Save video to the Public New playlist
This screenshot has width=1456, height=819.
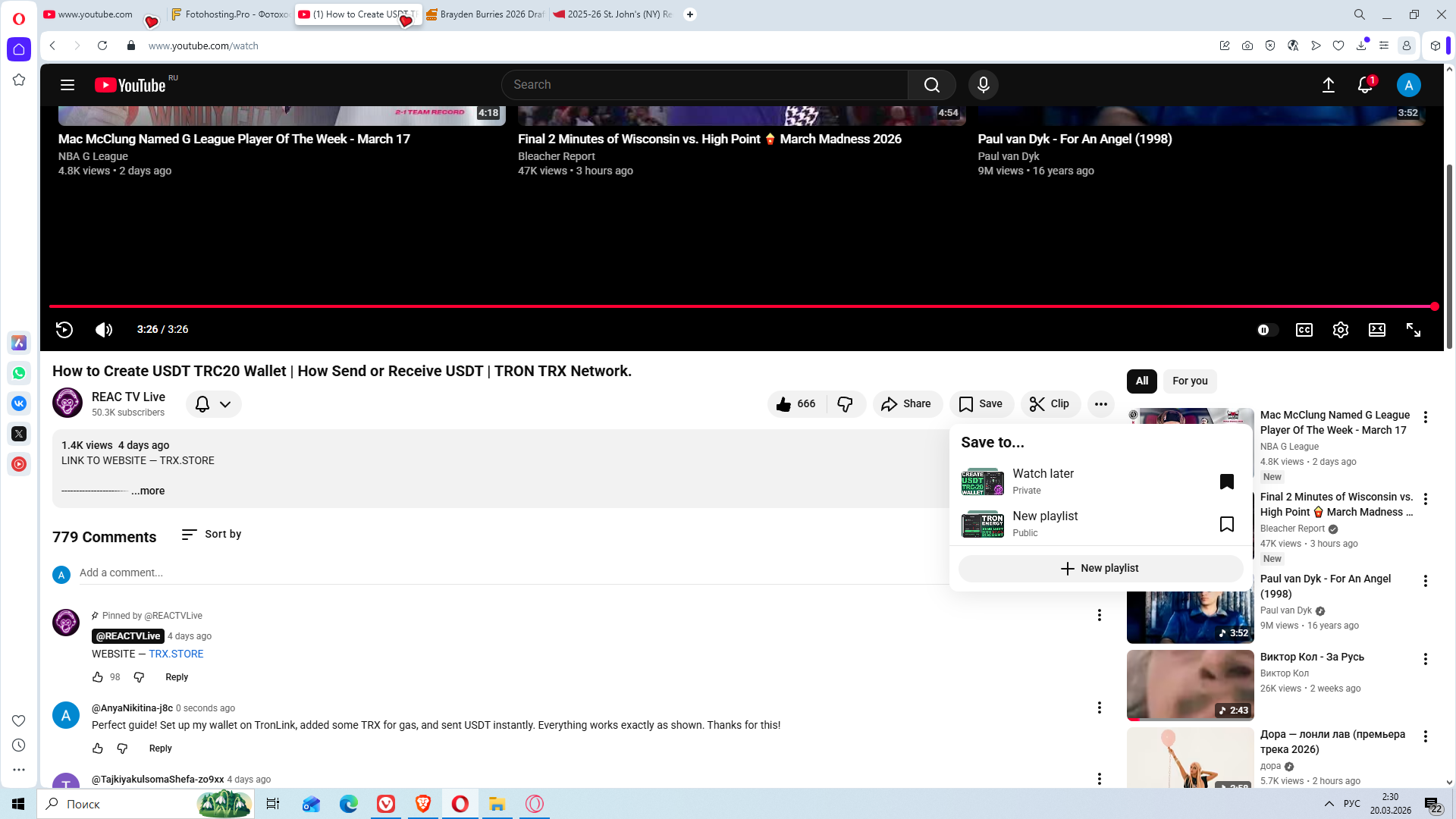coord(1226,524)
